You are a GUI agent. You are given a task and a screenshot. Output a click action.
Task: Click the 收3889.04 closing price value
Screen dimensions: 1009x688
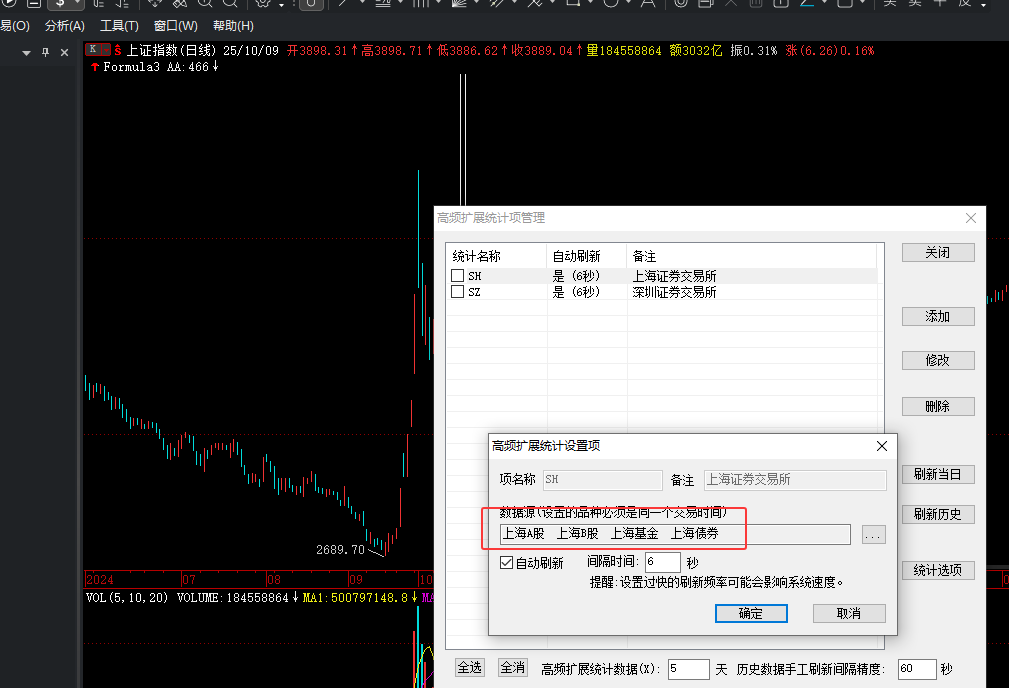point(542,50)
